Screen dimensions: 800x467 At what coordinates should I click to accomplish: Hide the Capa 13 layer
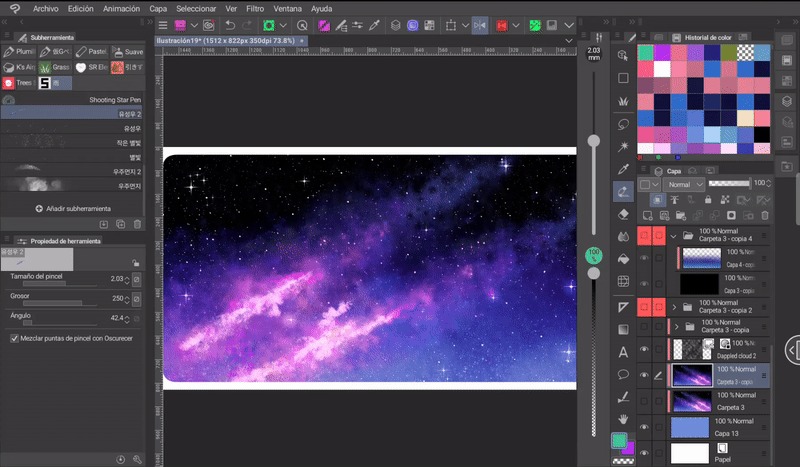coord(644,427)
